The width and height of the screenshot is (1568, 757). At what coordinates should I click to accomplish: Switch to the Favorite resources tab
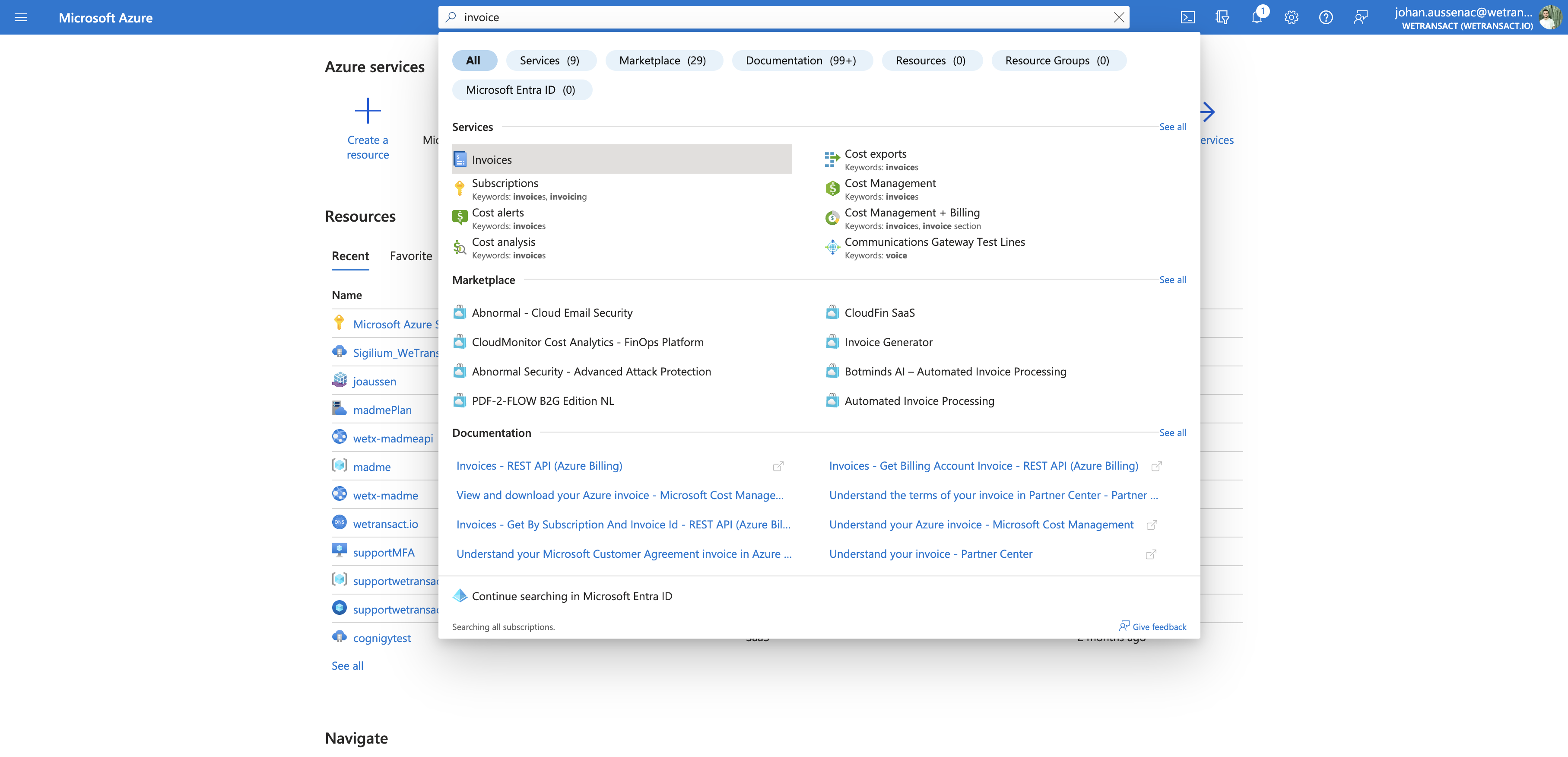coord(411,256)
